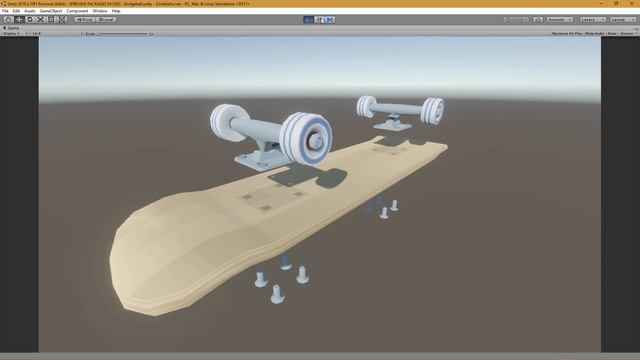Open the Assets menu

pyautogui.click(x=29, y=11)
